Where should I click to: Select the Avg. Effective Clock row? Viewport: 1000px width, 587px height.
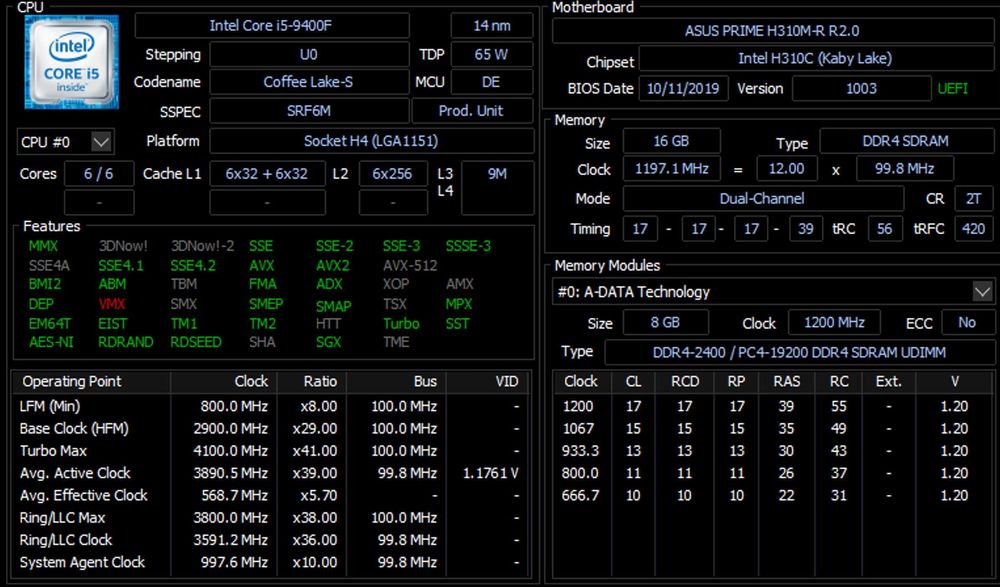[270, 495]
